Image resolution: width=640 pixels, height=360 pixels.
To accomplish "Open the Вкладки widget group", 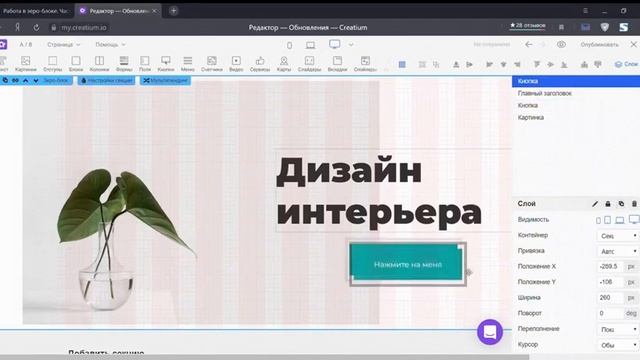I will [x=338, y=64].
